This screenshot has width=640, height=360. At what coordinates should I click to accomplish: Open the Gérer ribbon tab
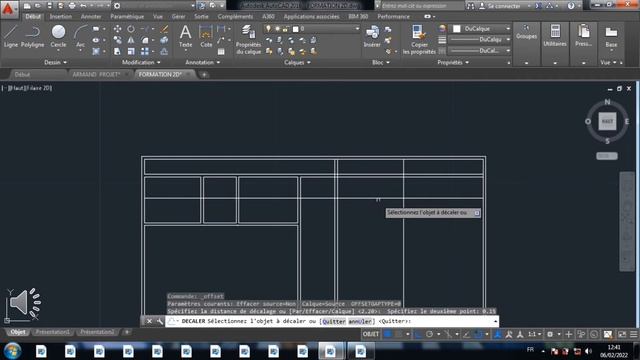coord(178,17)
